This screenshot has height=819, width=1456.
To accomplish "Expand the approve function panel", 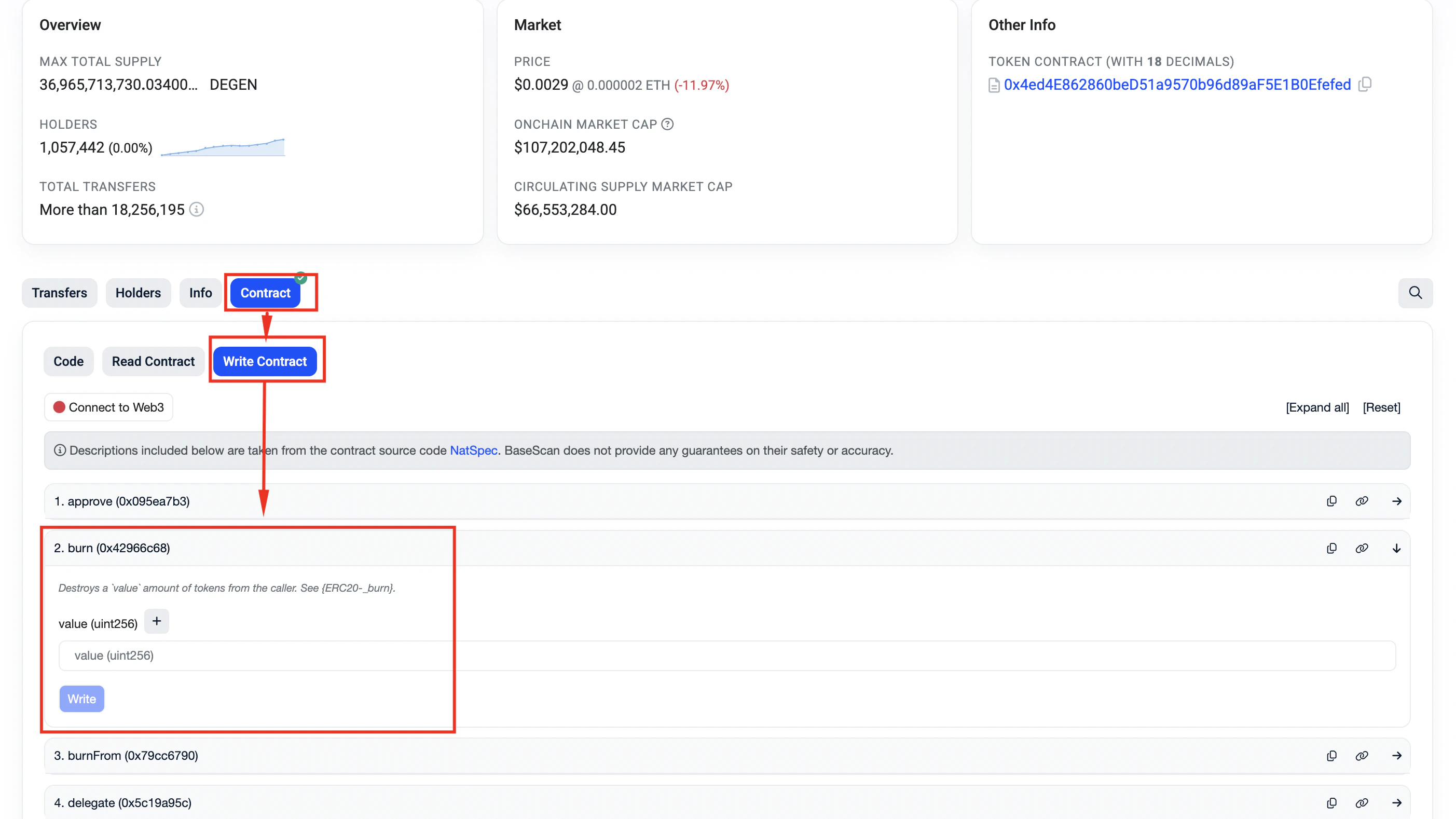I will pyautogui.click(x=1397, y=501).
